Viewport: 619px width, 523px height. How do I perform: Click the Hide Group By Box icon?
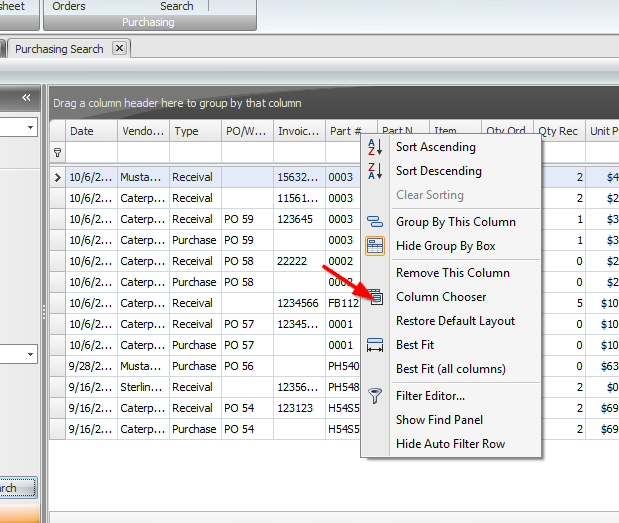(x=375, y=246)
